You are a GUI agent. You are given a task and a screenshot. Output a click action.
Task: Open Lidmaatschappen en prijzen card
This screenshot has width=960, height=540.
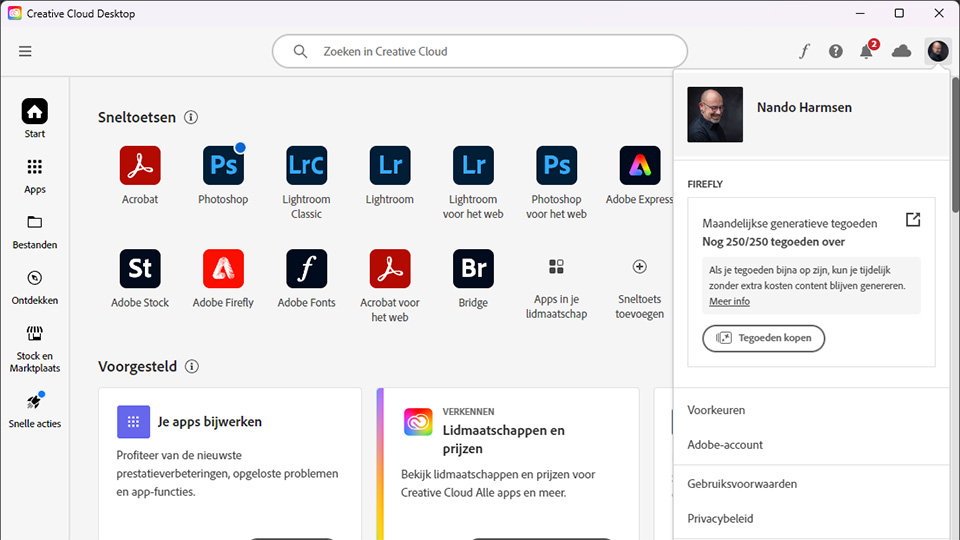(x=508, y=463)
